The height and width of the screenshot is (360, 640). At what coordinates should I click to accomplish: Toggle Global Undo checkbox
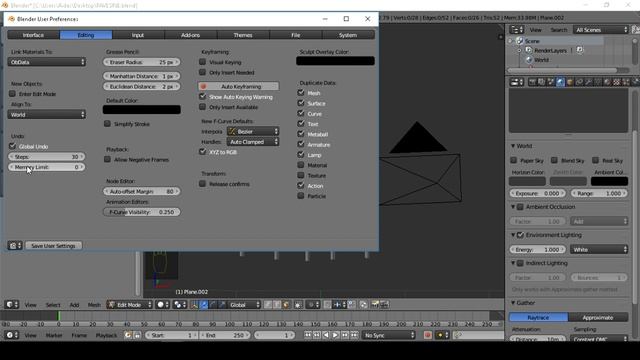pyautogui.click(x=12, y=146)
